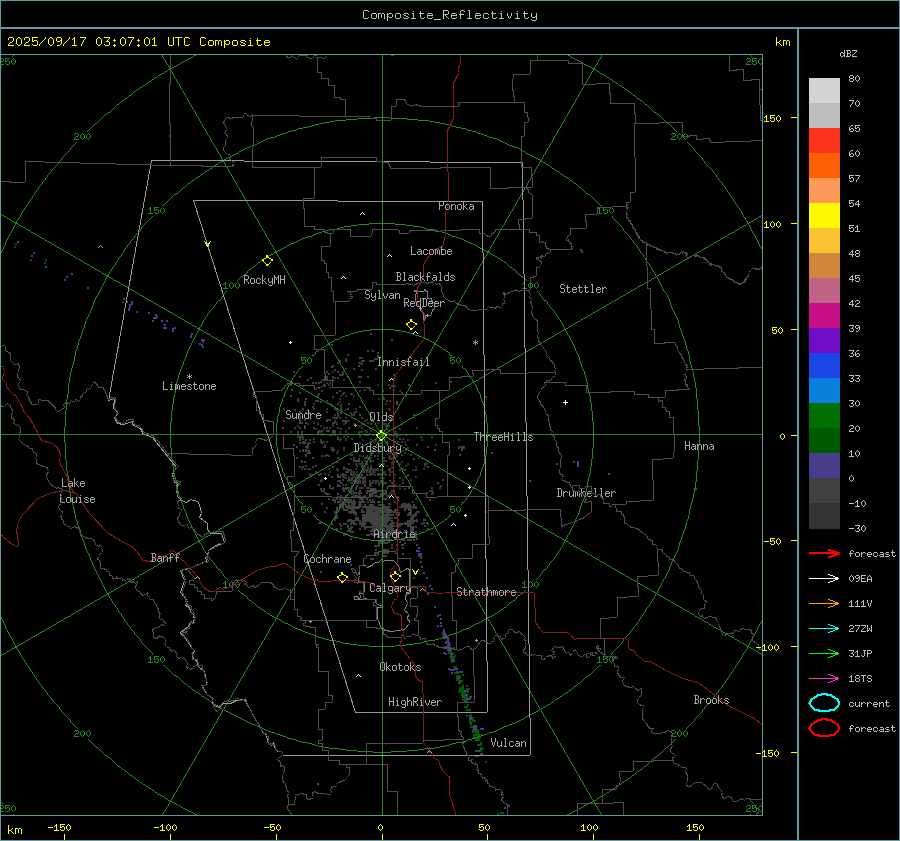This screenshot has height=841, width=900.
Task: Pick the red 60–65 dBZ color swatch
Action: [824, 141]
